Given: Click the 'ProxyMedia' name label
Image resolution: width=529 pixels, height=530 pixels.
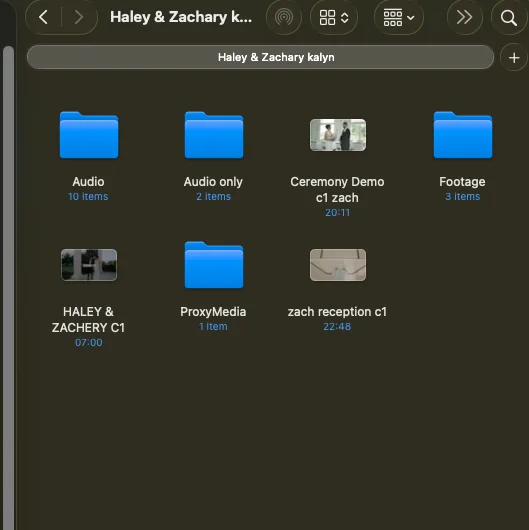Looking at the screenshot, I should [213, 312].
